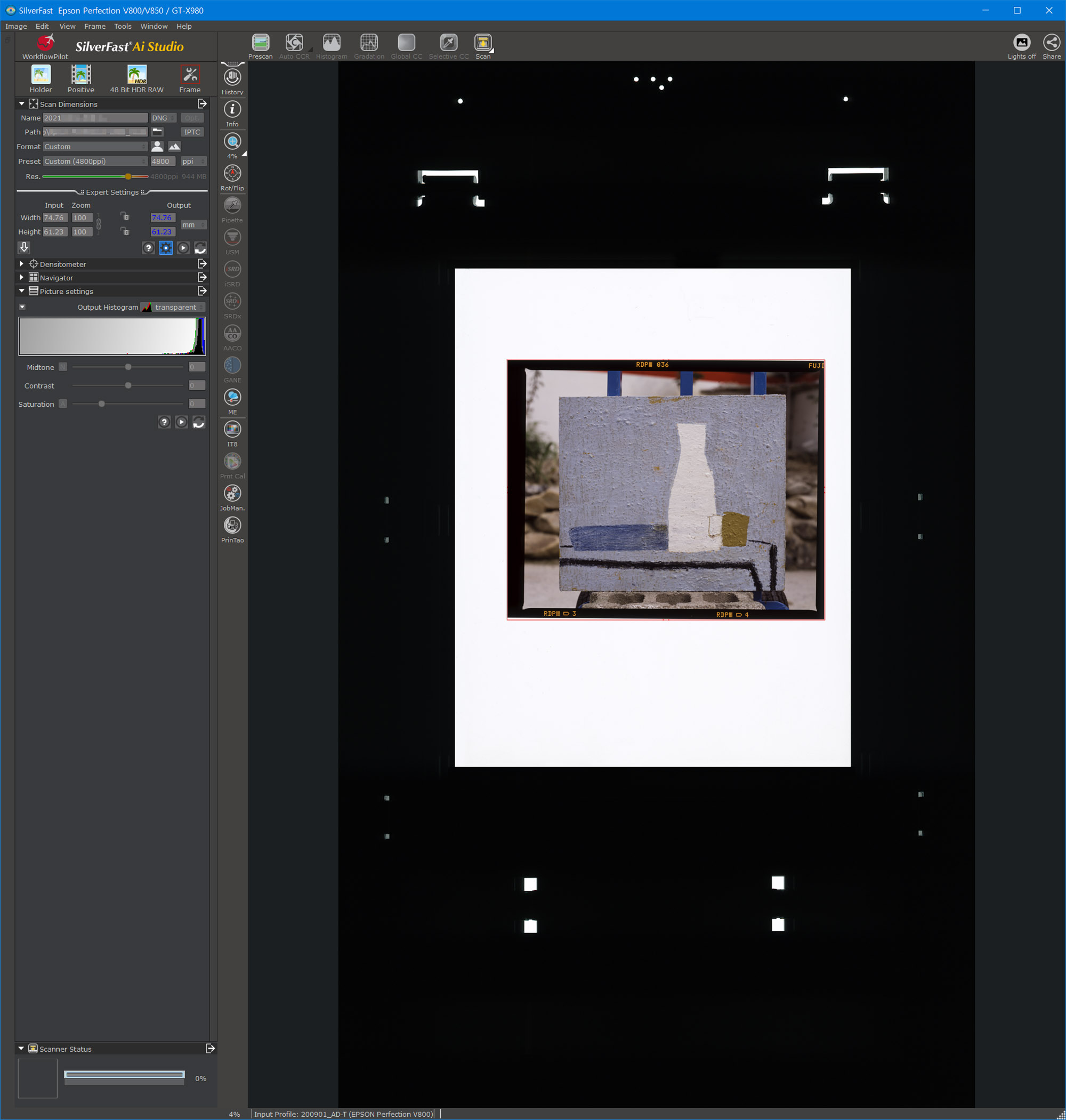Toggle the blue expert settings gear button

166,248
